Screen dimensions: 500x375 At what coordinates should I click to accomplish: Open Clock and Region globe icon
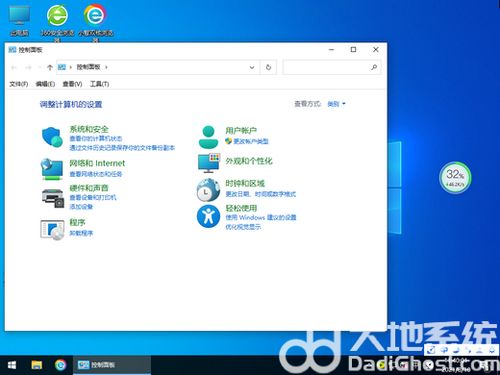coord(208,190)
